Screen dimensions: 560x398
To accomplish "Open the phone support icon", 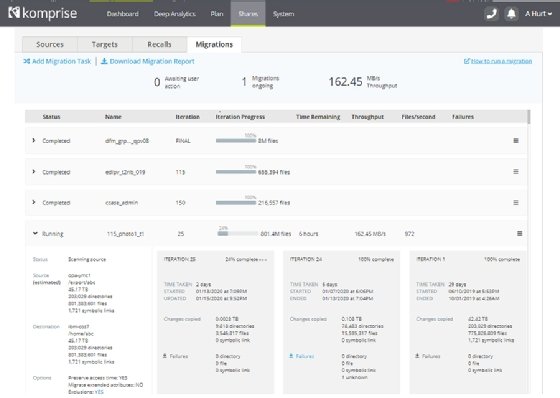I will tap(491, 14).
